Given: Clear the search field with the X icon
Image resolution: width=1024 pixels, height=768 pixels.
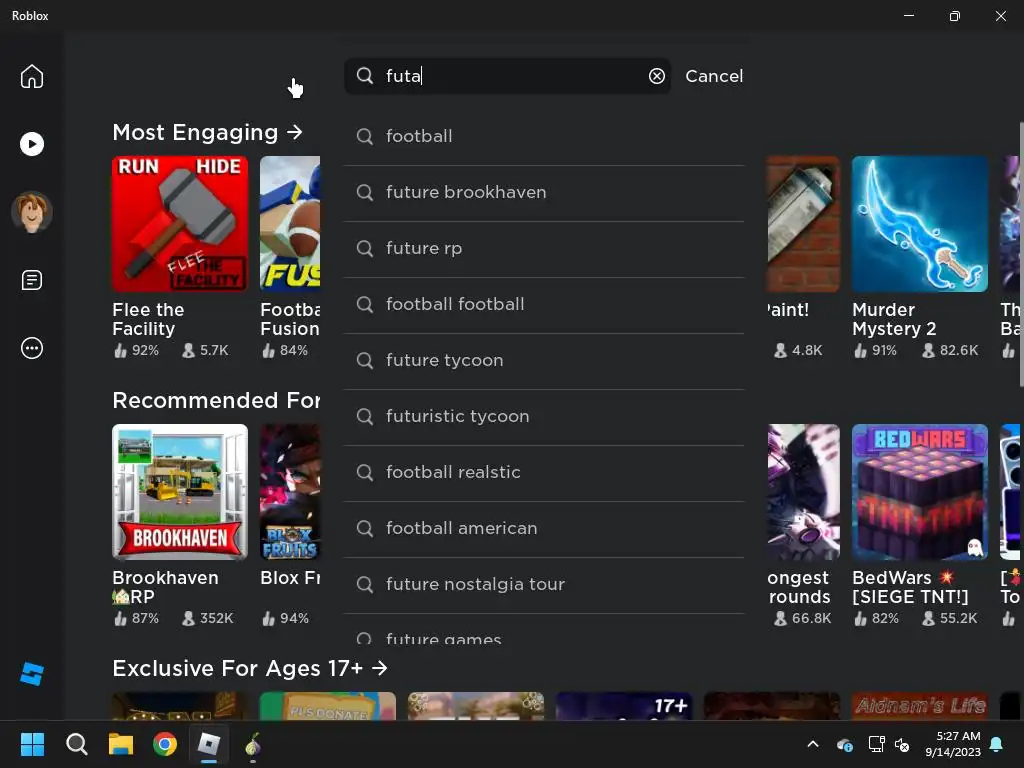Looking at the screenshot, I should click(x=656, y=76).
